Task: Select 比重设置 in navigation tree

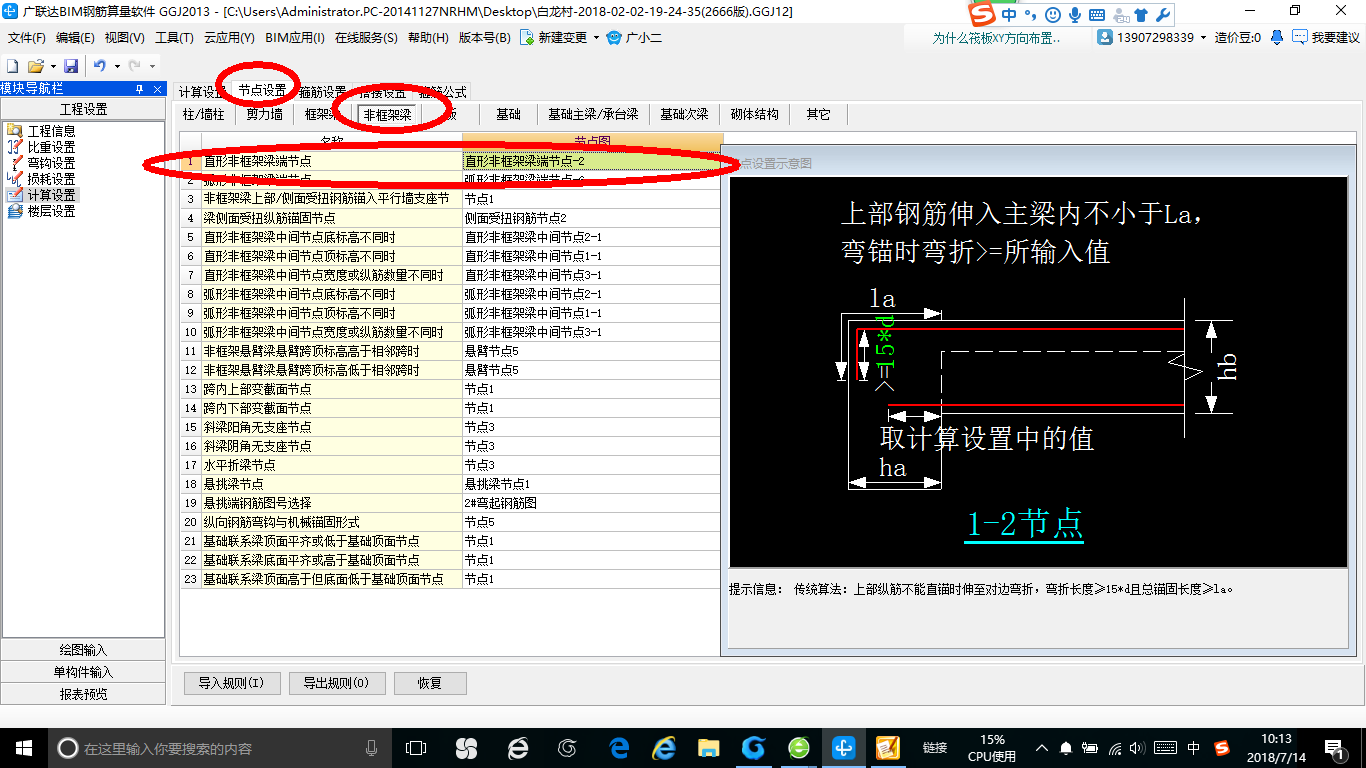Action: [51, 147]
